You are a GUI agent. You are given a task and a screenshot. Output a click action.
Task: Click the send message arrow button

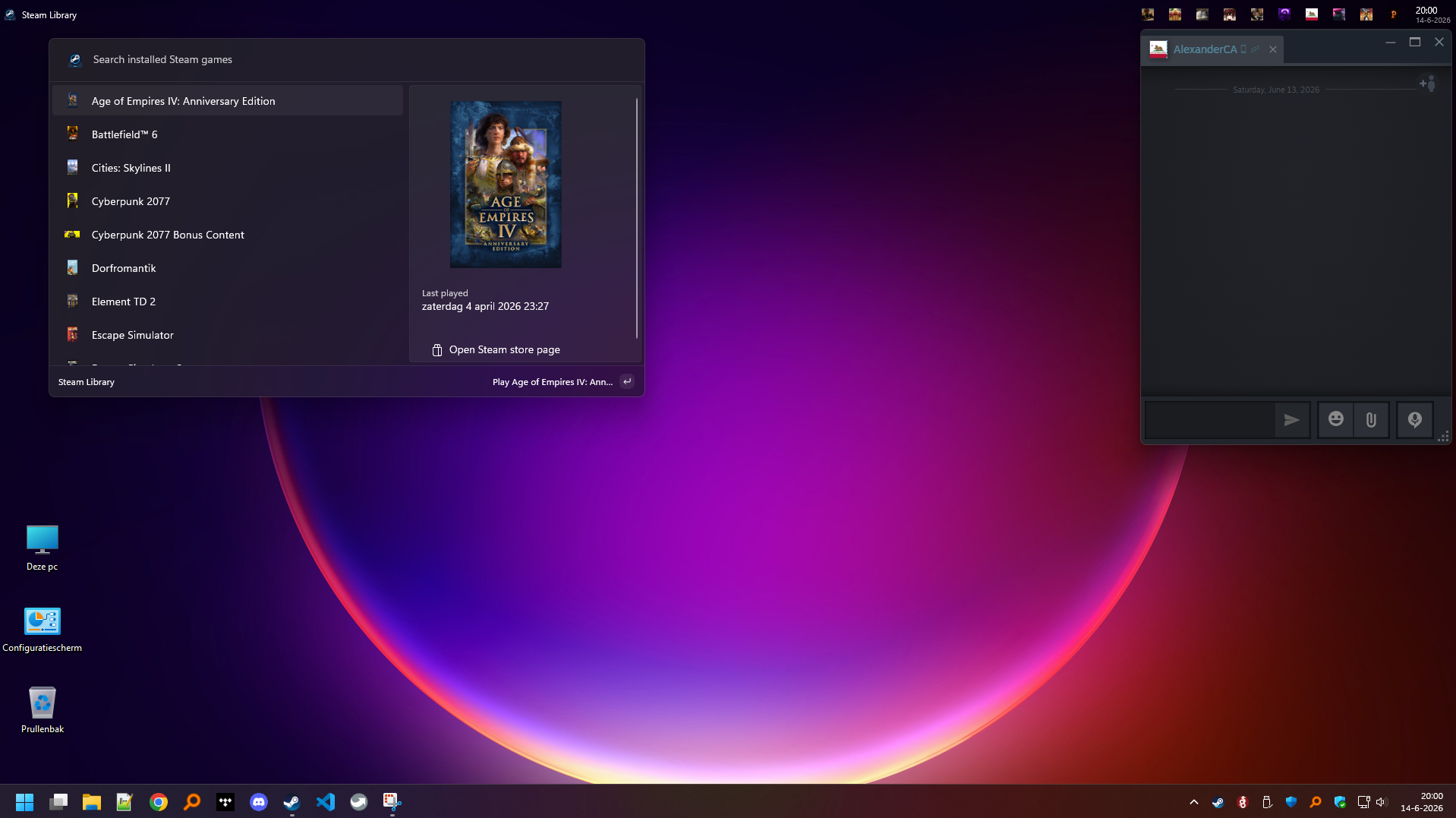pos(1291,419)
